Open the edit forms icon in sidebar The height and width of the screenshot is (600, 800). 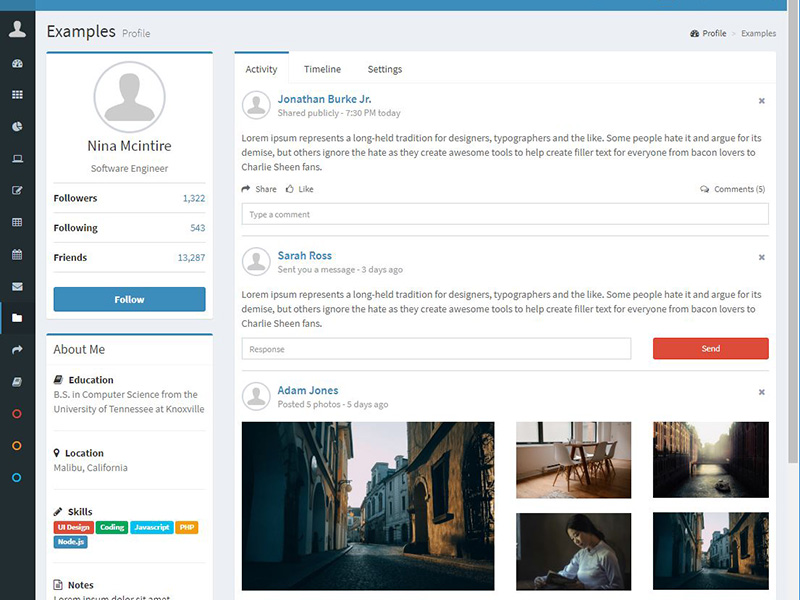point(17,190)
